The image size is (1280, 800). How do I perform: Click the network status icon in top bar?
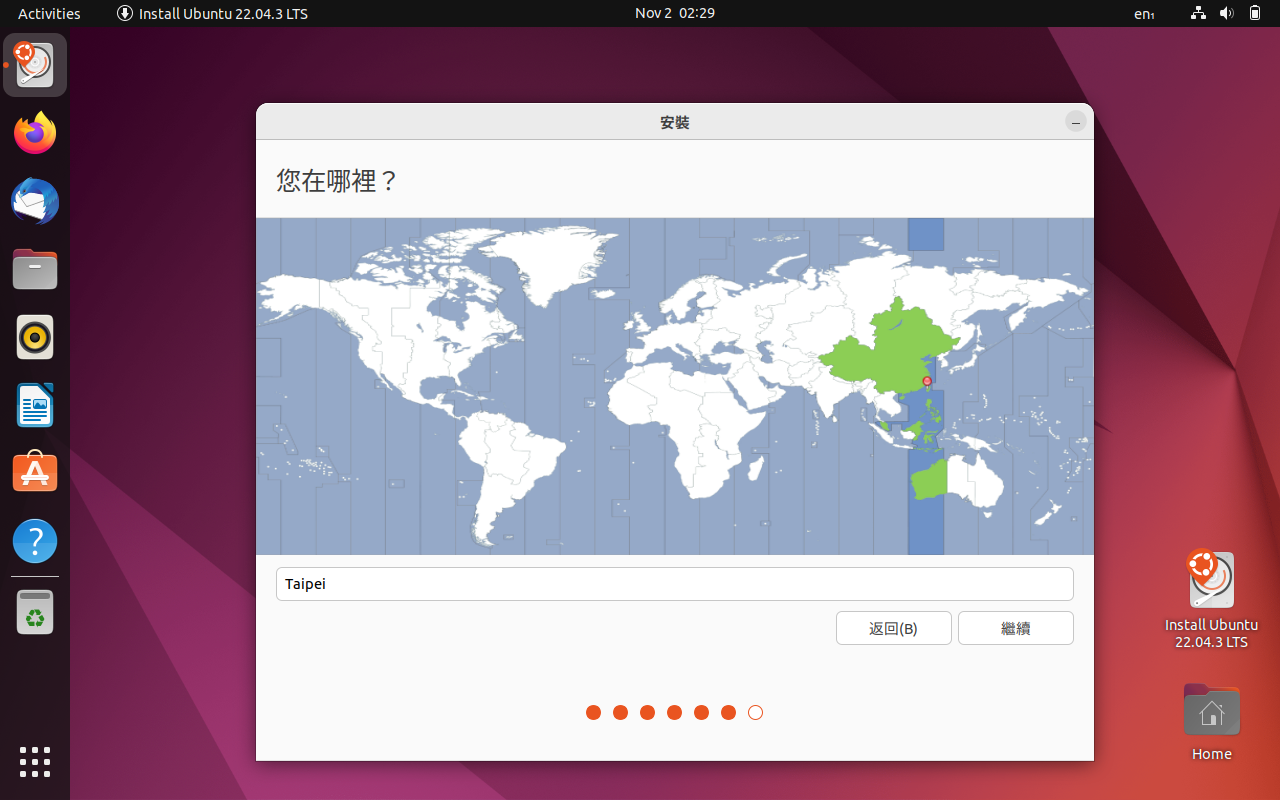(x=1199, y=13)
